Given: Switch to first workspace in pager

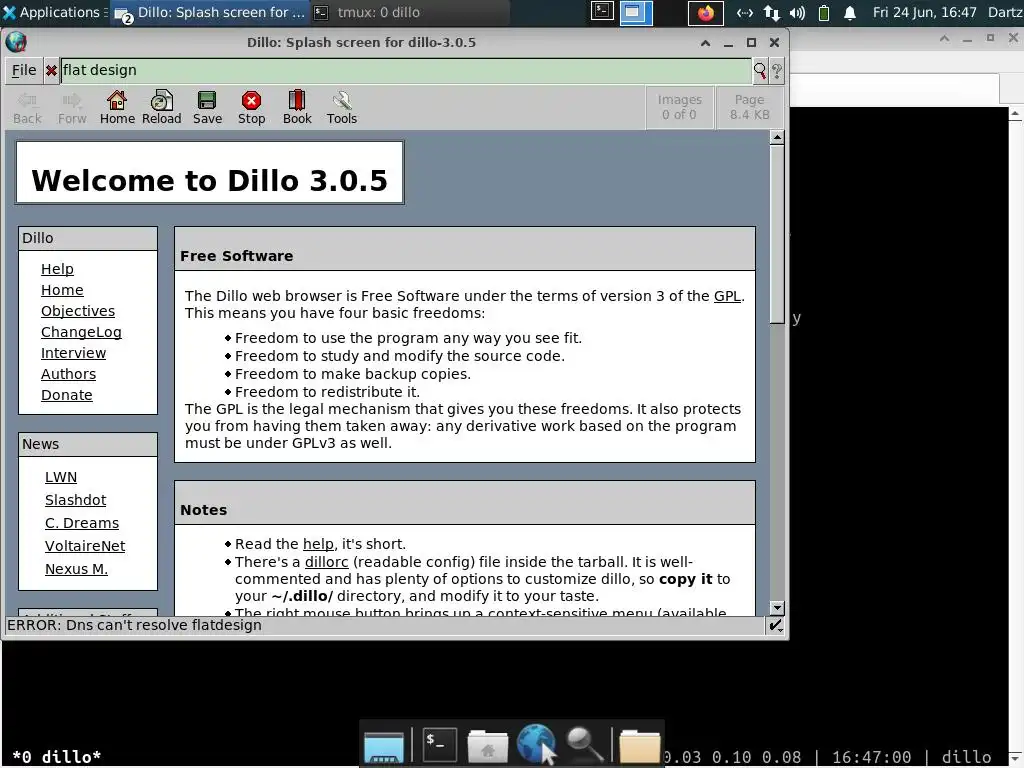Looking at the screenshot, I should [602, 12].
